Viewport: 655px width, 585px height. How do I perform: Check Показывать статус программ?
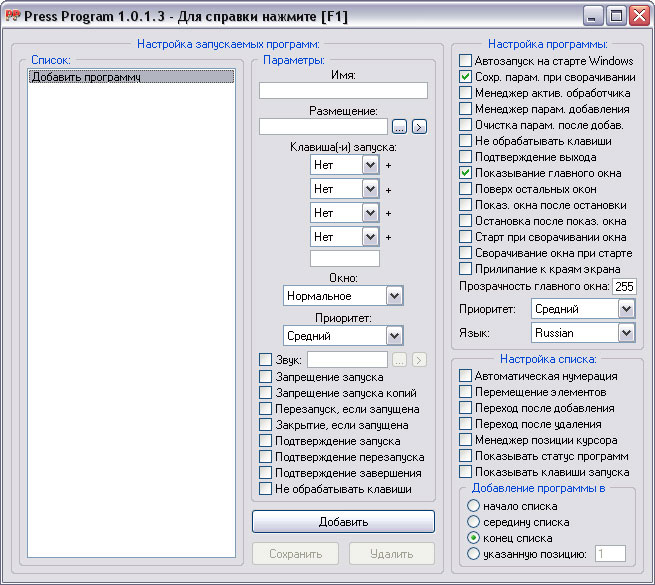coord(465,456)
